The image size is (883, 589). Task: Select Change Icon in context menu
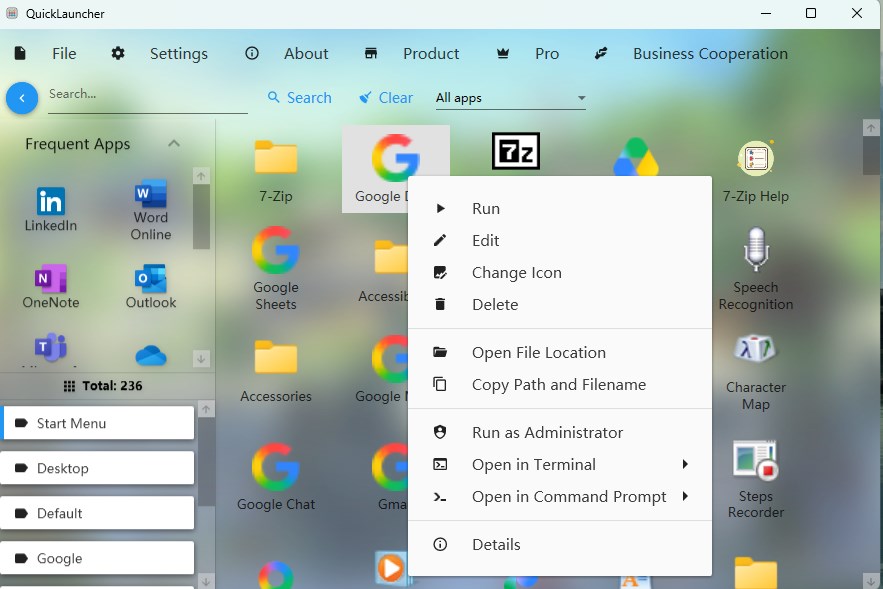pos(560,273)
